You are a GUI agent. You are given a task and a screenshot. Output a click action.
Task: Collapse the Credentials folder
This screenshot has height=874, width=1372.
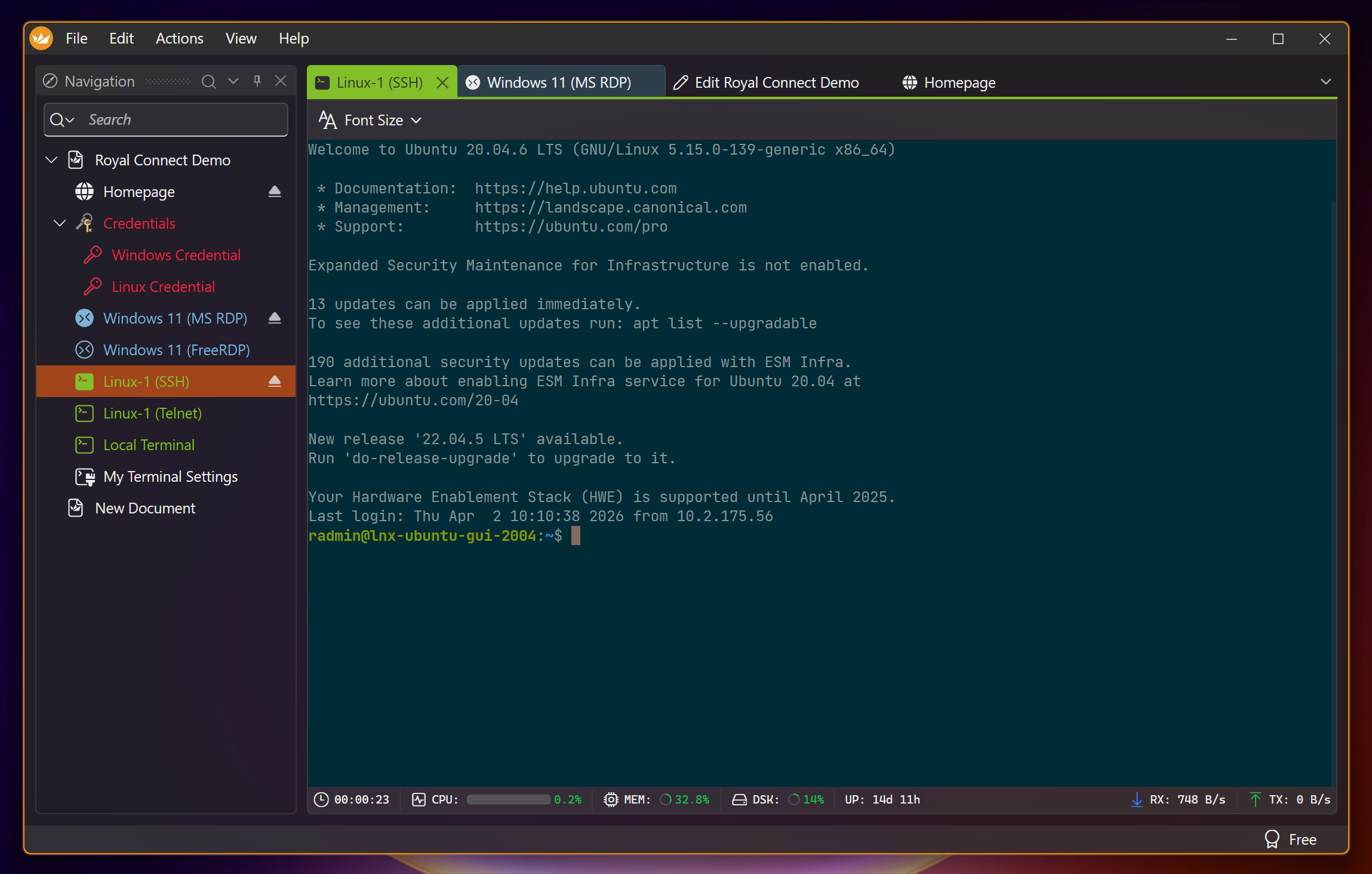click(x=60, y=223)
